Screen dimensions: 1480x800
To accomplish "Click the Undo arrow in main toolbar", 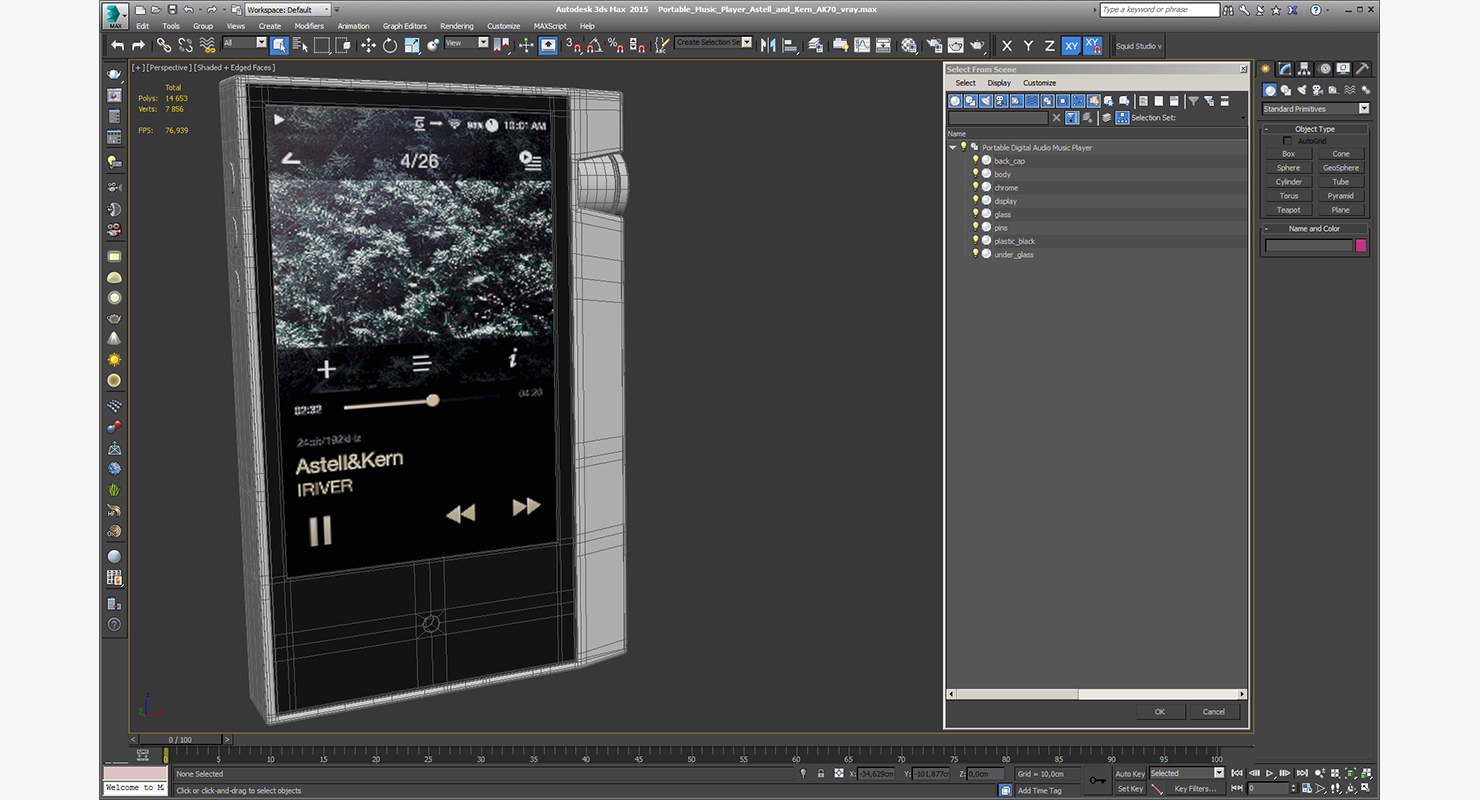I will click(x=117, y=45).
